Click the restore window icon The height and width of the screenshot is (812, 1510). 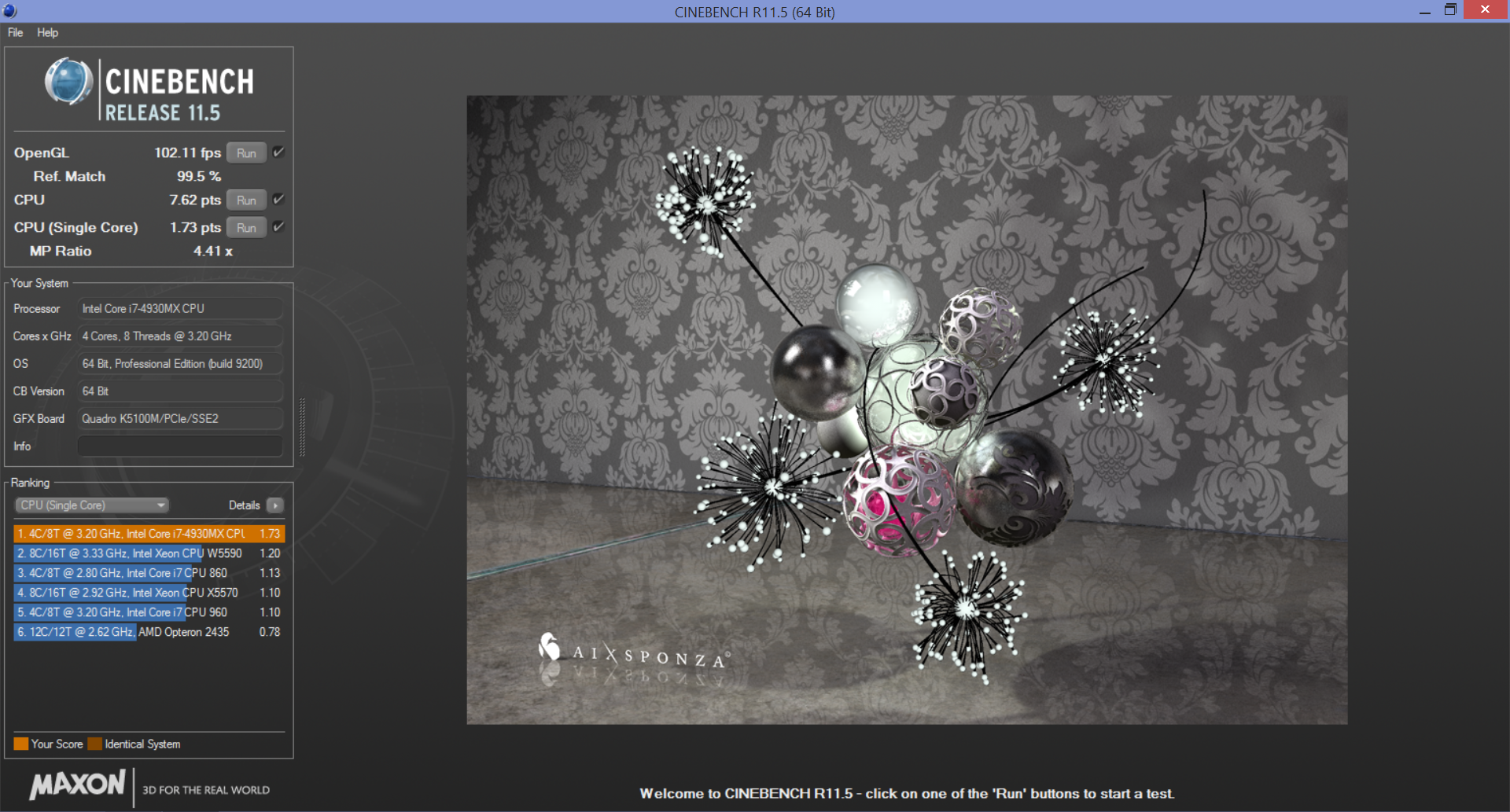coord(1450,10)
